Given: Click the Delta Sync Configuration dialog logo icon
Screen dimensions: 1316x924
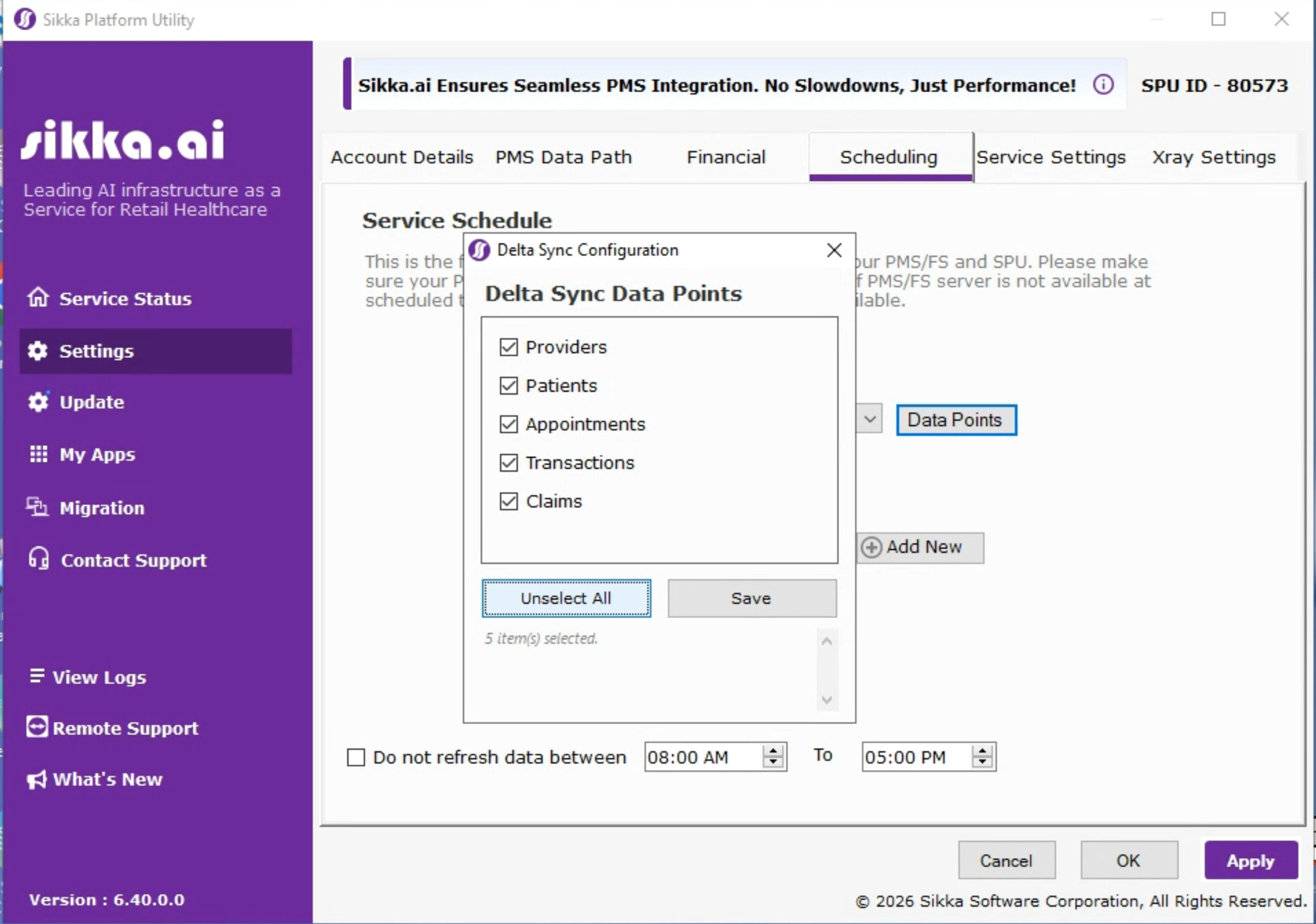Looking at the screenshot, I should click(x=479, y=250).
